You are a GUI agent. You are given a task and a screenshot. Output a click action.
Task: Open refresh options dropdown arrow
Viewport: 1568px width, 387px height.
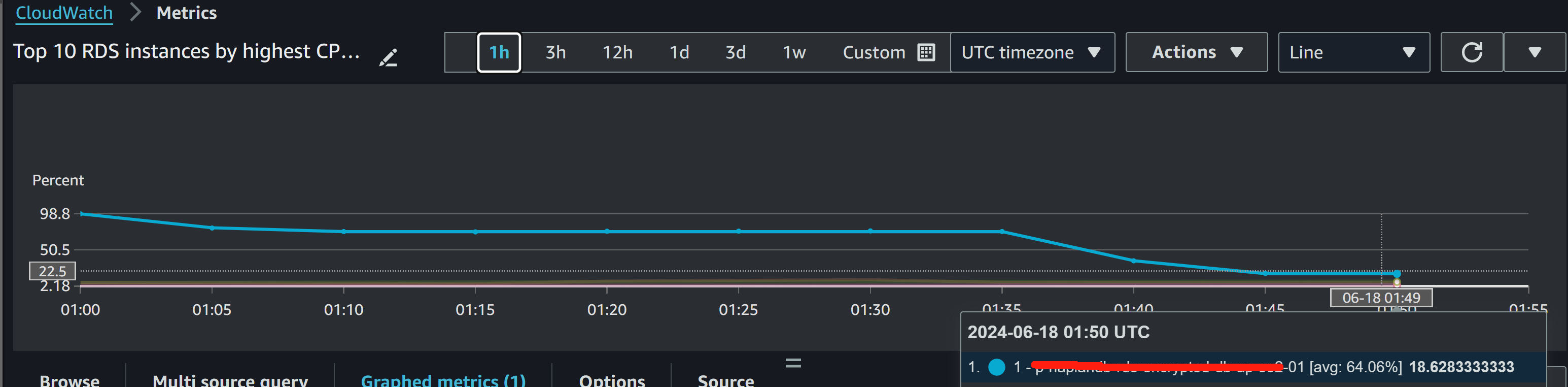(x=1535, y=52)
